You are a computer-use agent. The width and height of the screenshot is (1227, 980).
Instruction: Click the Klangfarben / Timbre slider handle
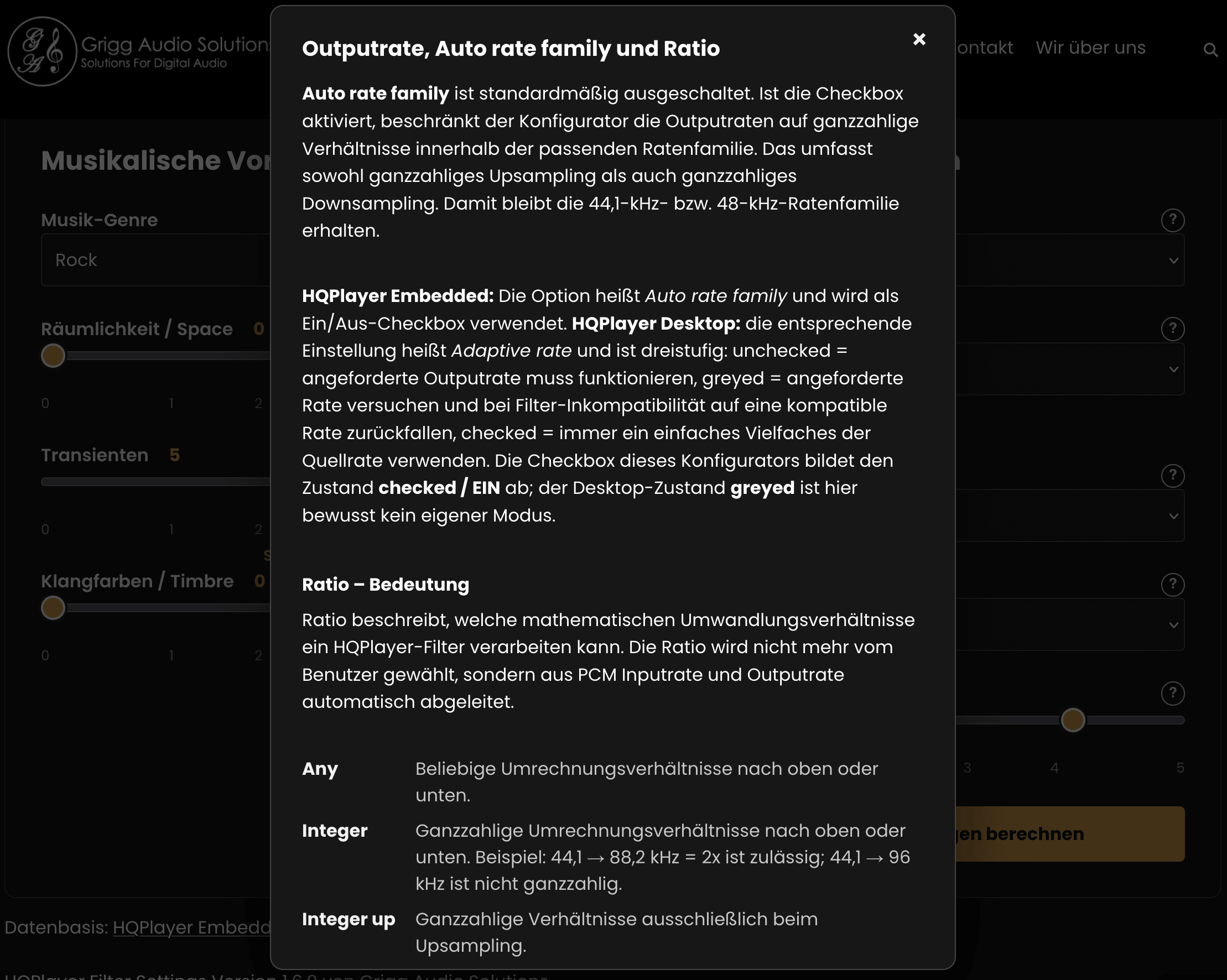click(x=53, y=608)
